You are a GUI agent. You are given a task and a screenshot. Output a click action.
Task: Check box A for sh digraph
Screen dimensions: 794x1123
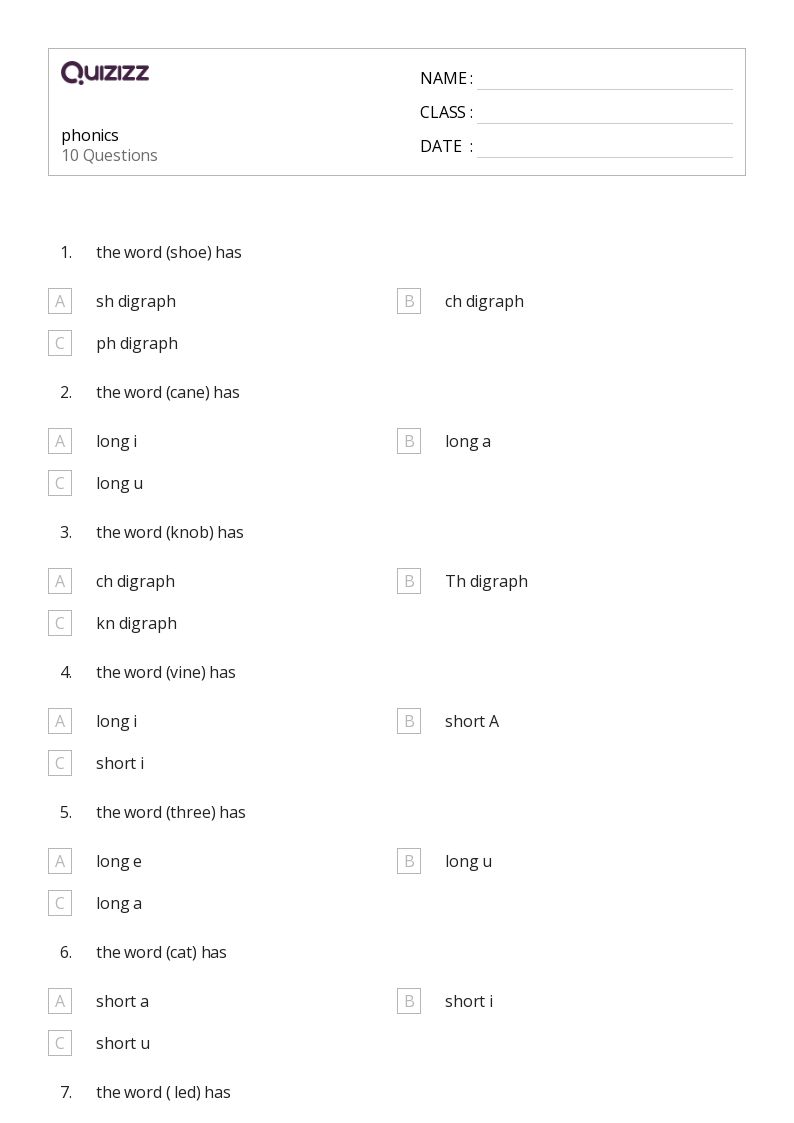(60, 302)
